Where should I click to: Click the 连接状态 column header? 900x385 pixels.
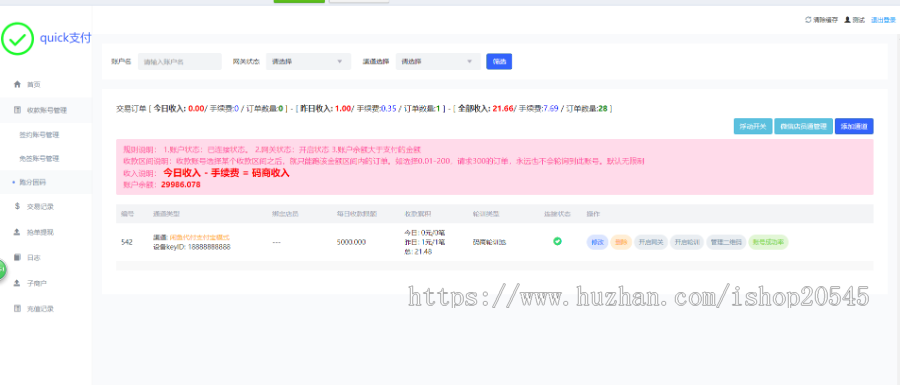coord(557,214)
